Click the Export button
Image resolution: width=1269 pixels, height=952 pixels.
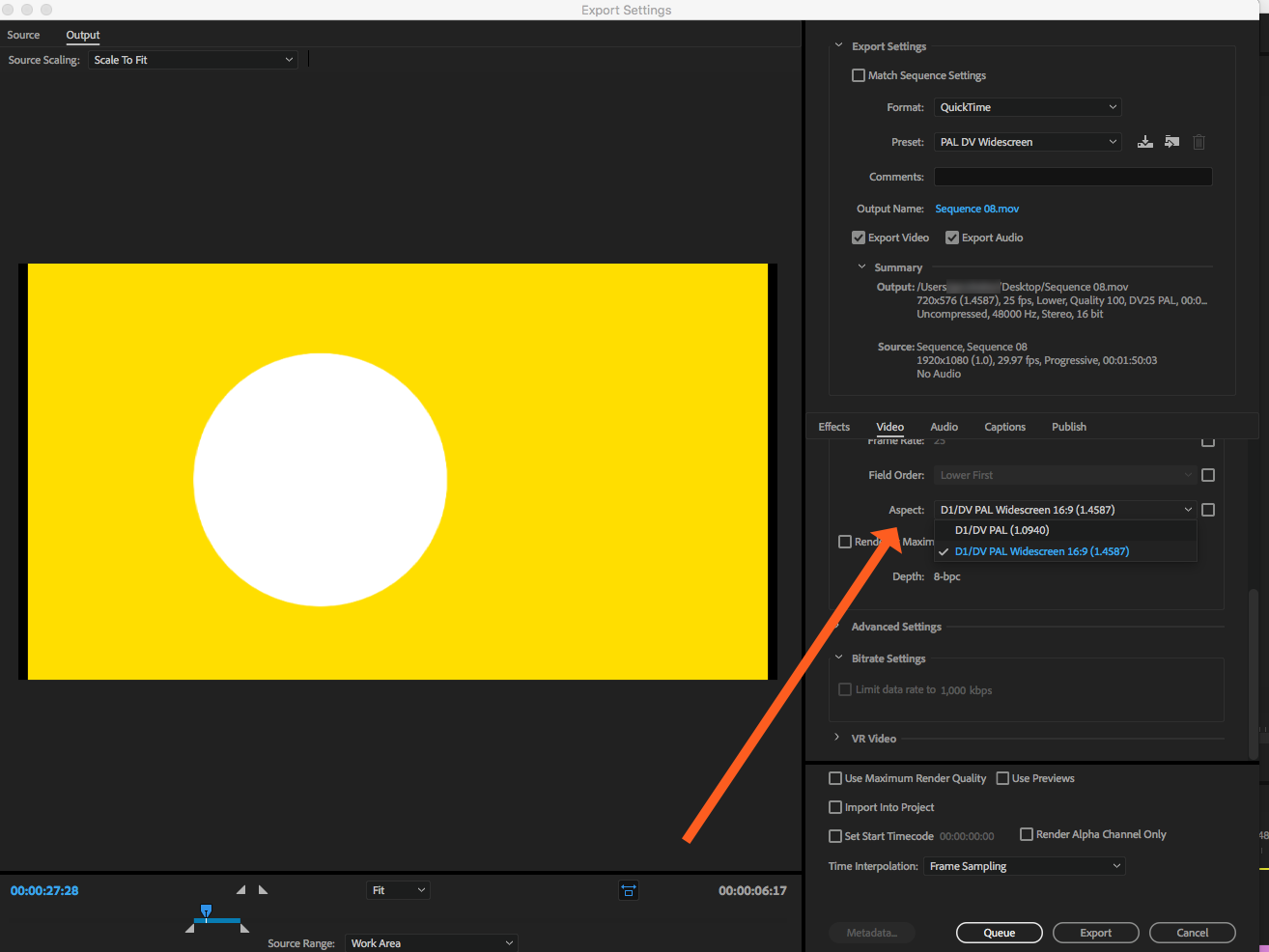(x=1096, y=933)
